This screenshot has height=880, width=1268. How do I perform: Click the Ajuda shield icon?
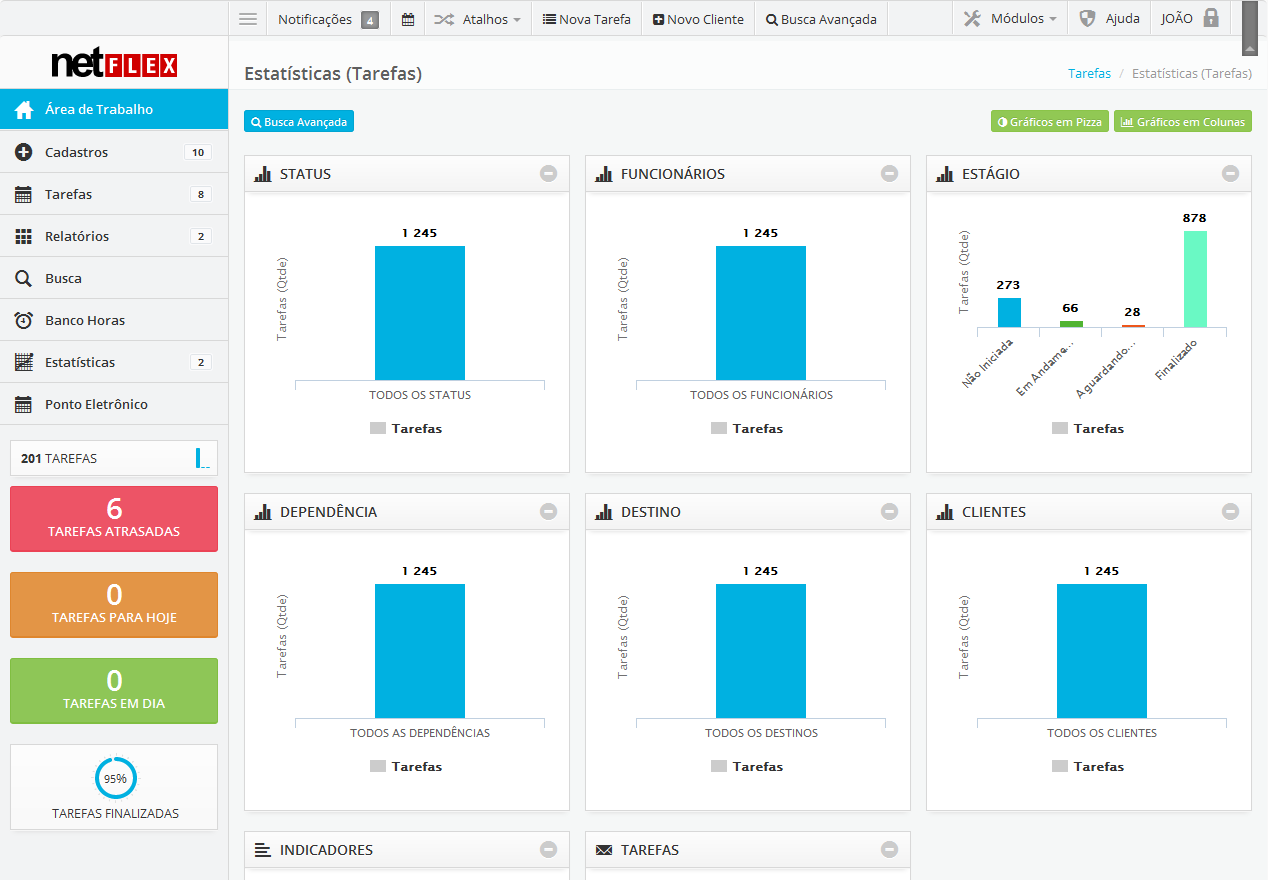coord(1088,19)
